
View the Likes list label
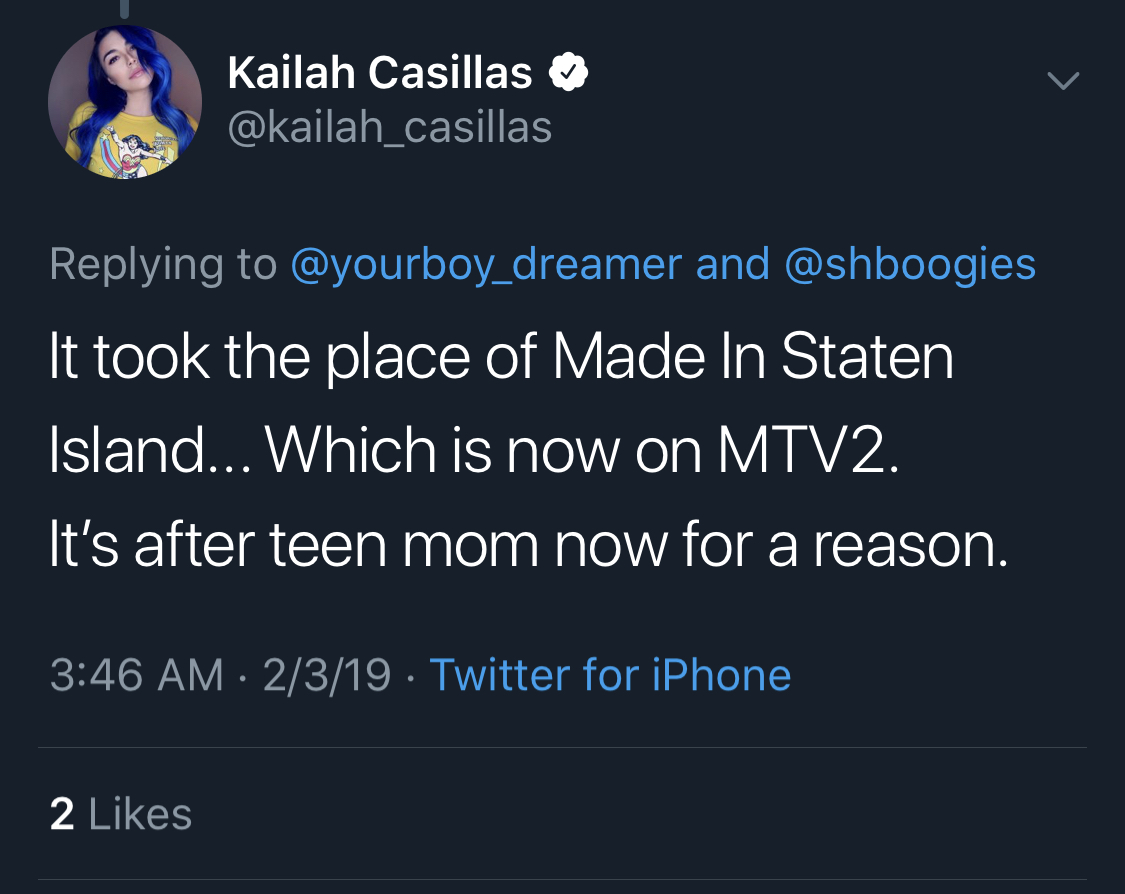tap(140, 814)
